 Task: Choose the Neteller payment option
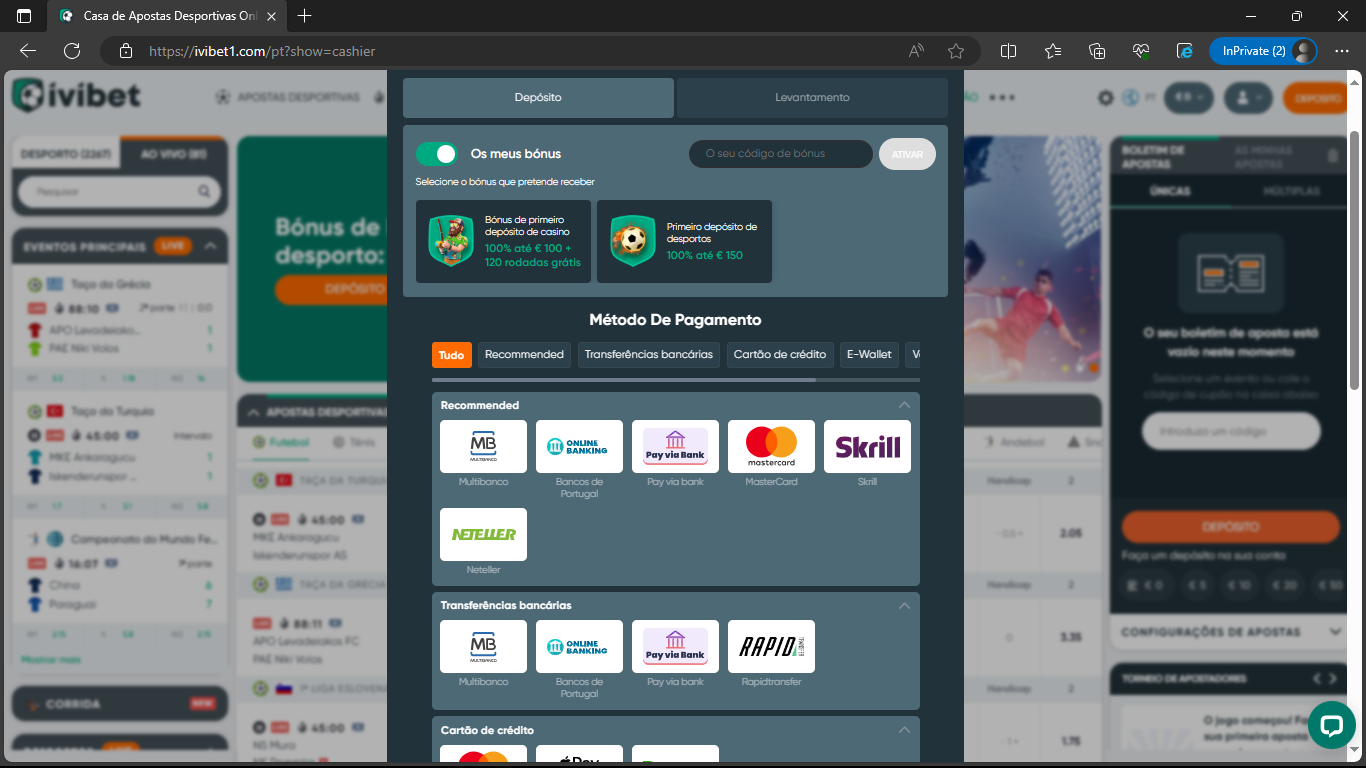(x=483, y=534)
